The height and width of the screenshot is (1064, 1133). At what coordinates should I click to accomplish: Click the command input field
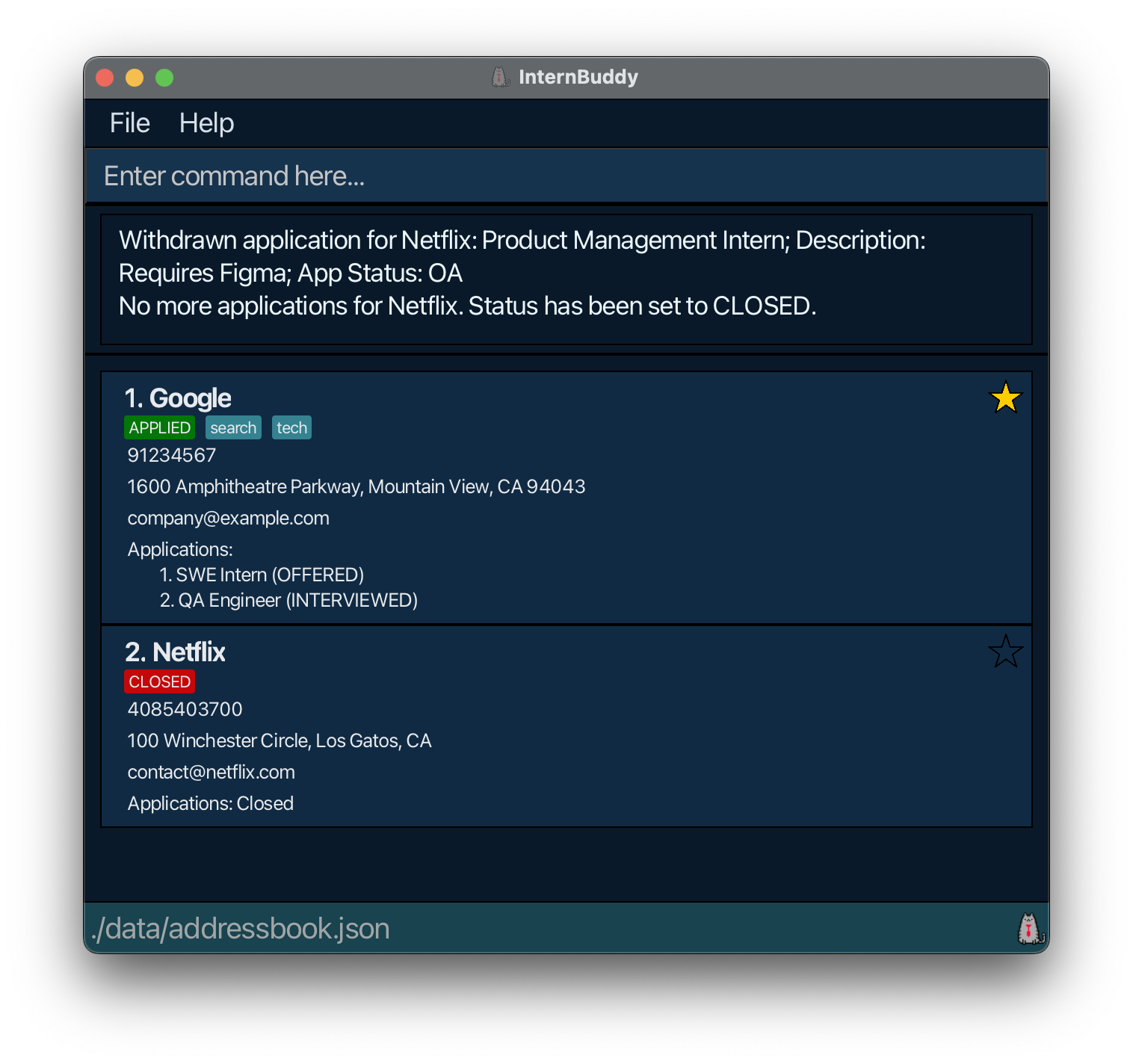[566, 176]
